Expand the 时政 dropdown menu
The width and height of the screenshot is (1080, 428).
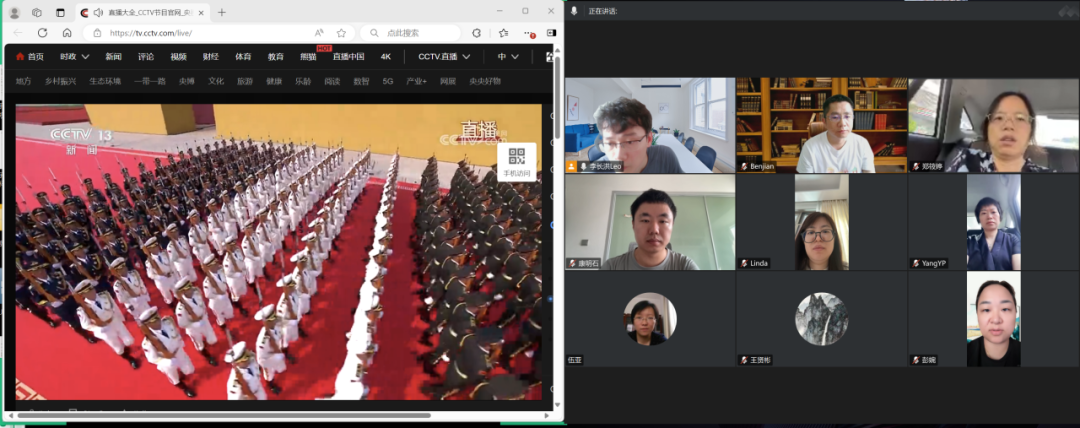click(74, 57)
